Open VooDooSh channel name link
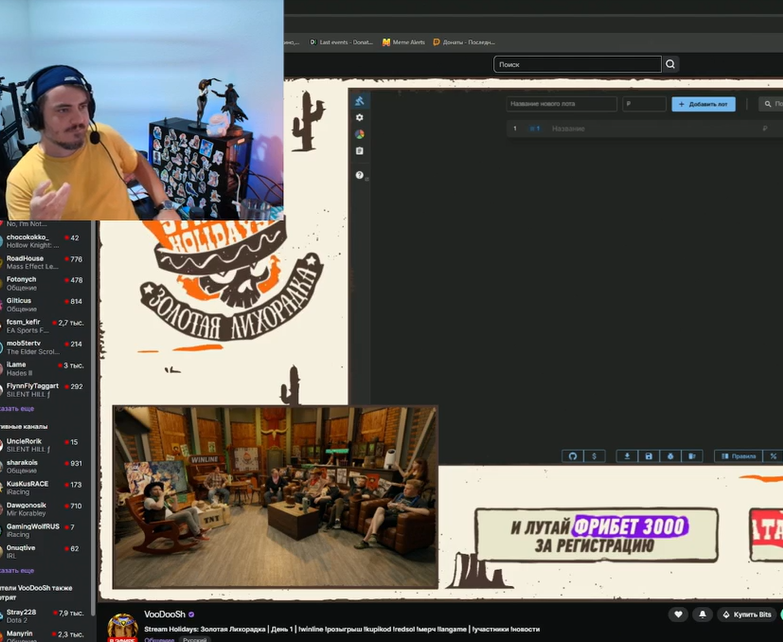The height and width of the screenshot is (642, 783). click(164, 614)
